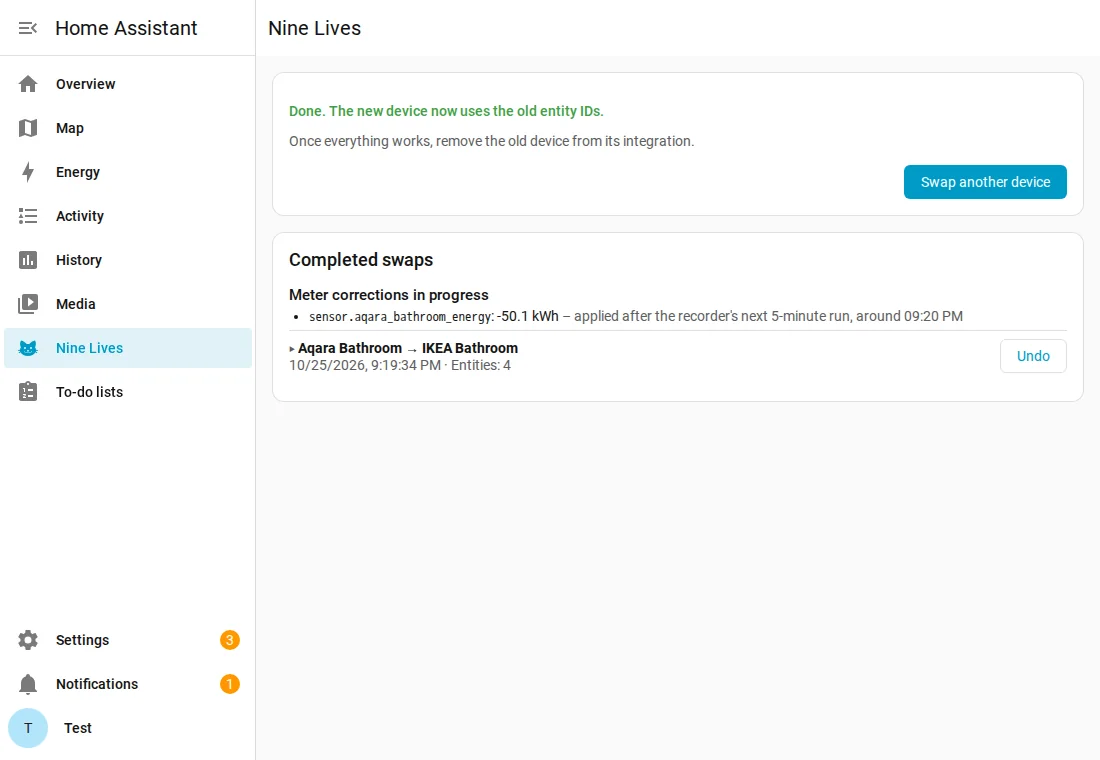The height and width of the screenshot is (760, 1100).
Task: Click the Media play icon
Action: [28, 304]
